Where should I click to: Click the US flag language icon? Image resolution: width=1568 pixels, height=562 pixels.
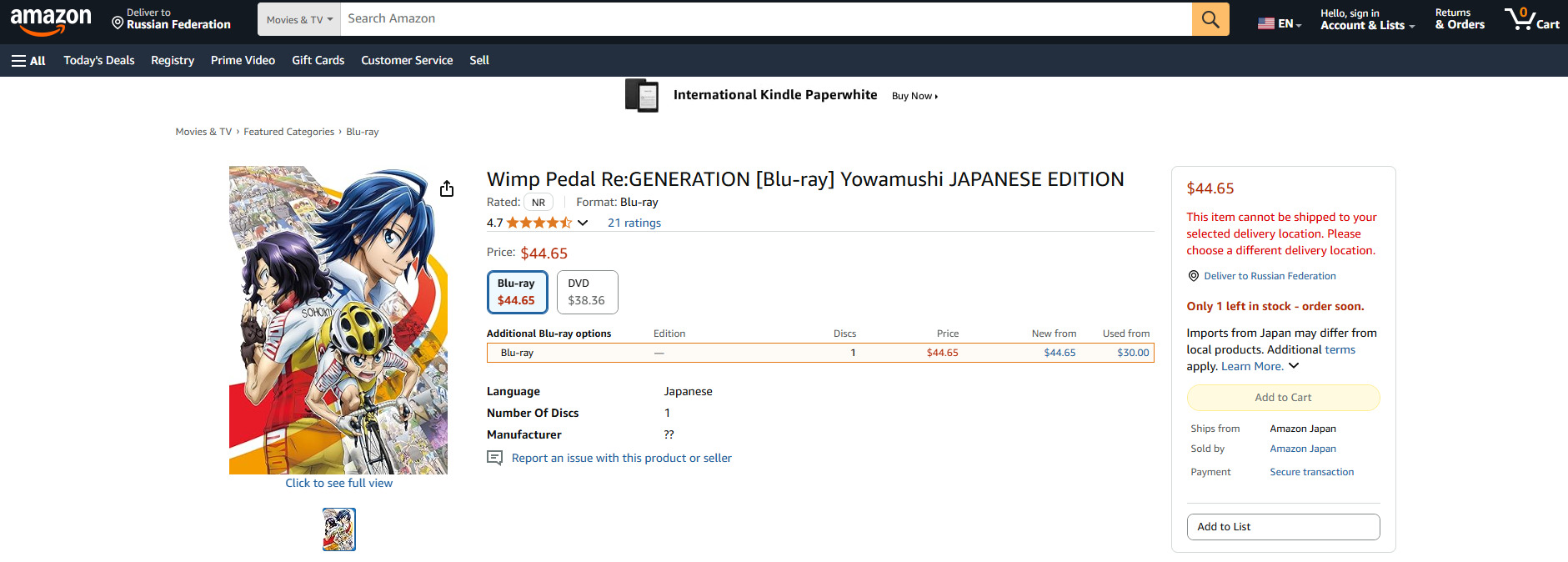tap(1265, 23)
